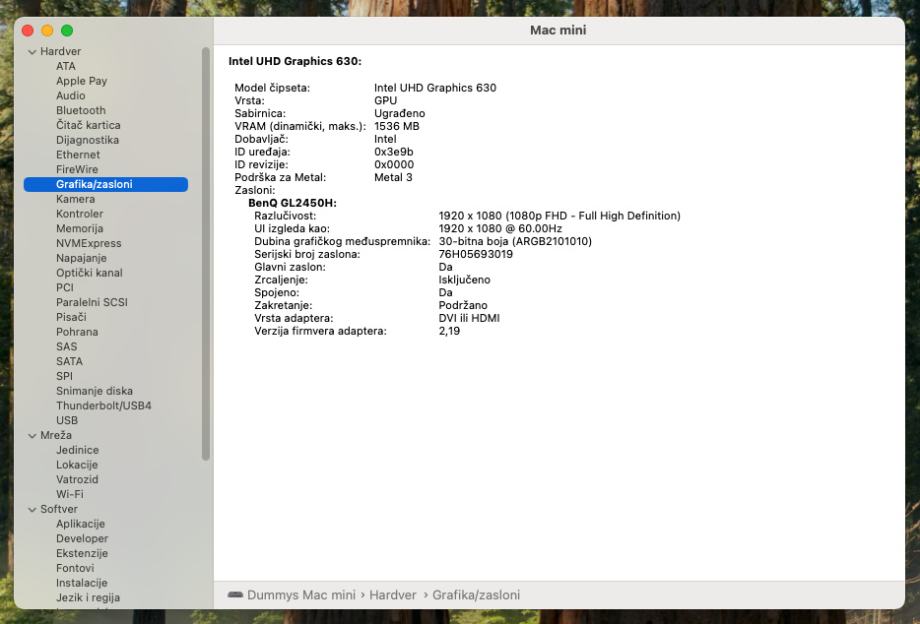Open the Ekstenzije entry

click(82, 553)
